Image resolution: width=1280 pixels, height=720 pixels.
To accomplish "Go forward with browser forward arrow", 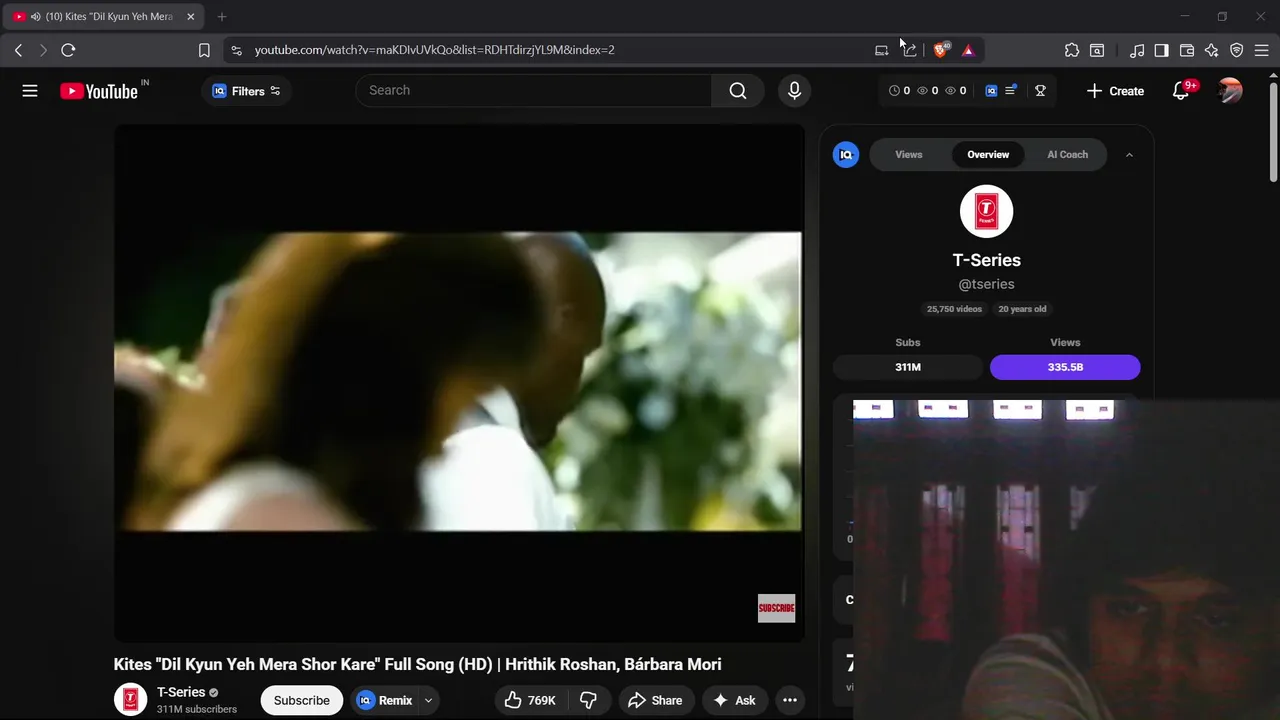I will tap(43, 50).
